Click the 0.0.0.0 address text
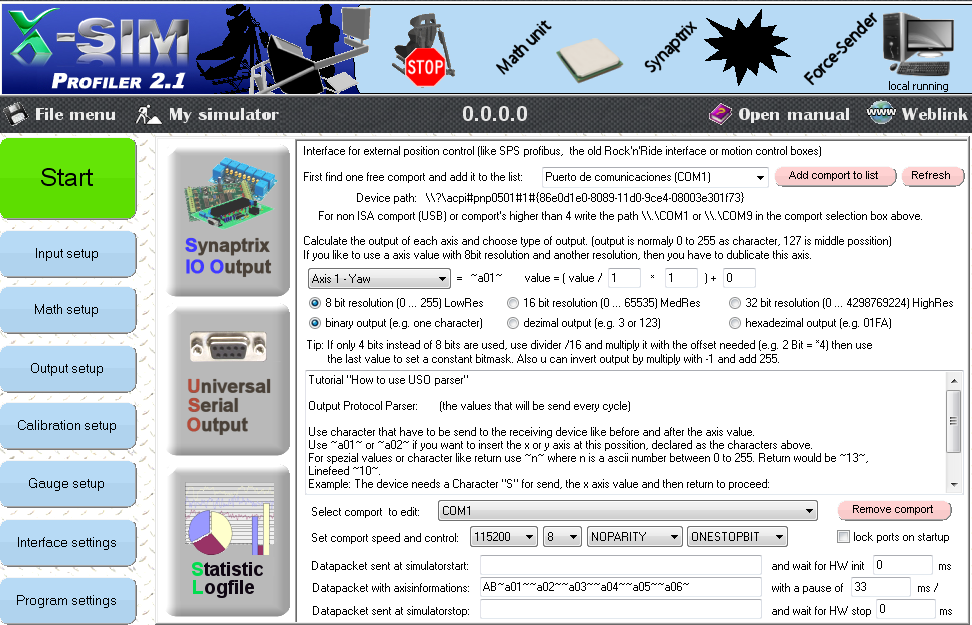The height and width of the screenshot is (625, 972). [x=495, y=114]
